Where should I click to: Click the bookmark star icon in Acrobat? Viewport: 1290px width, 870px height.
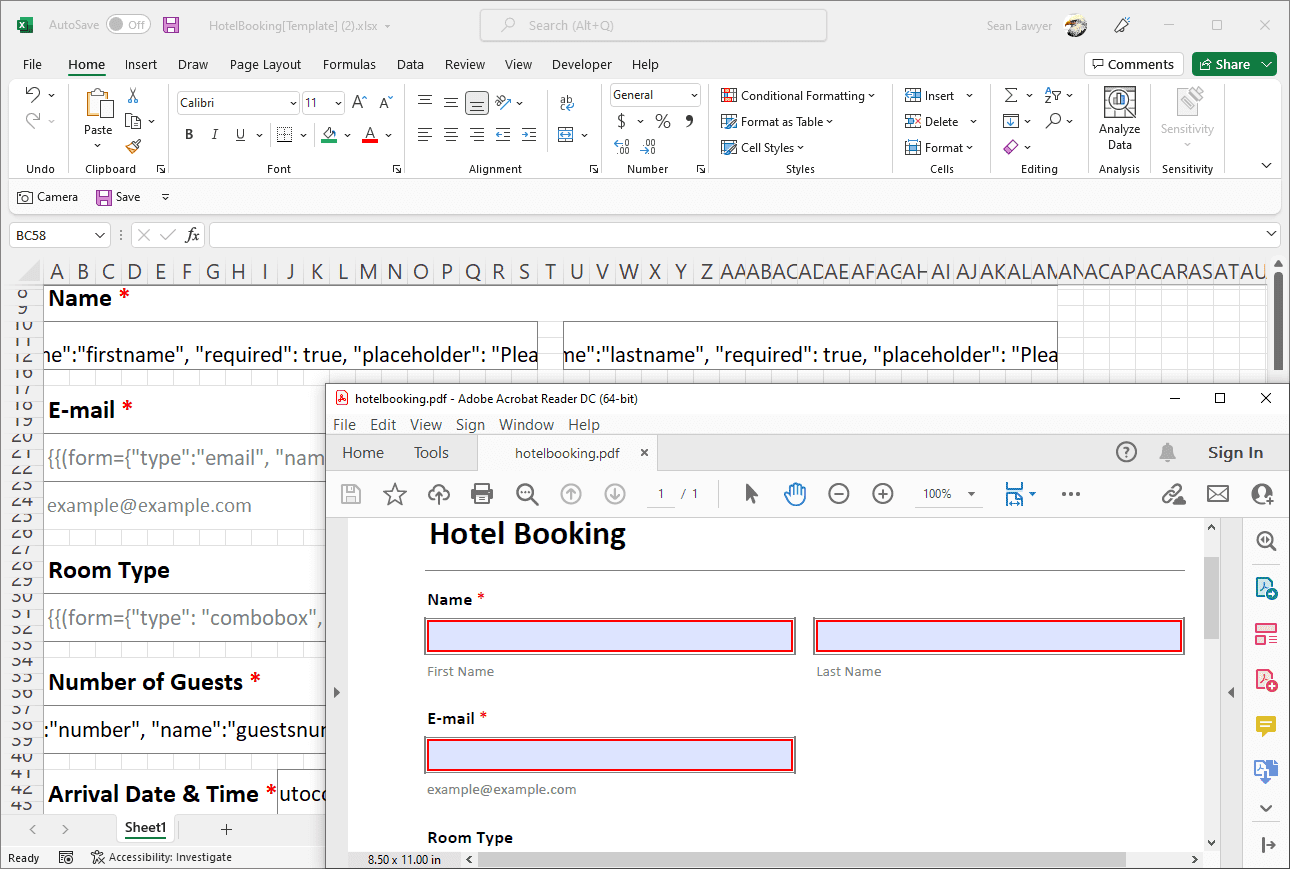395,493
